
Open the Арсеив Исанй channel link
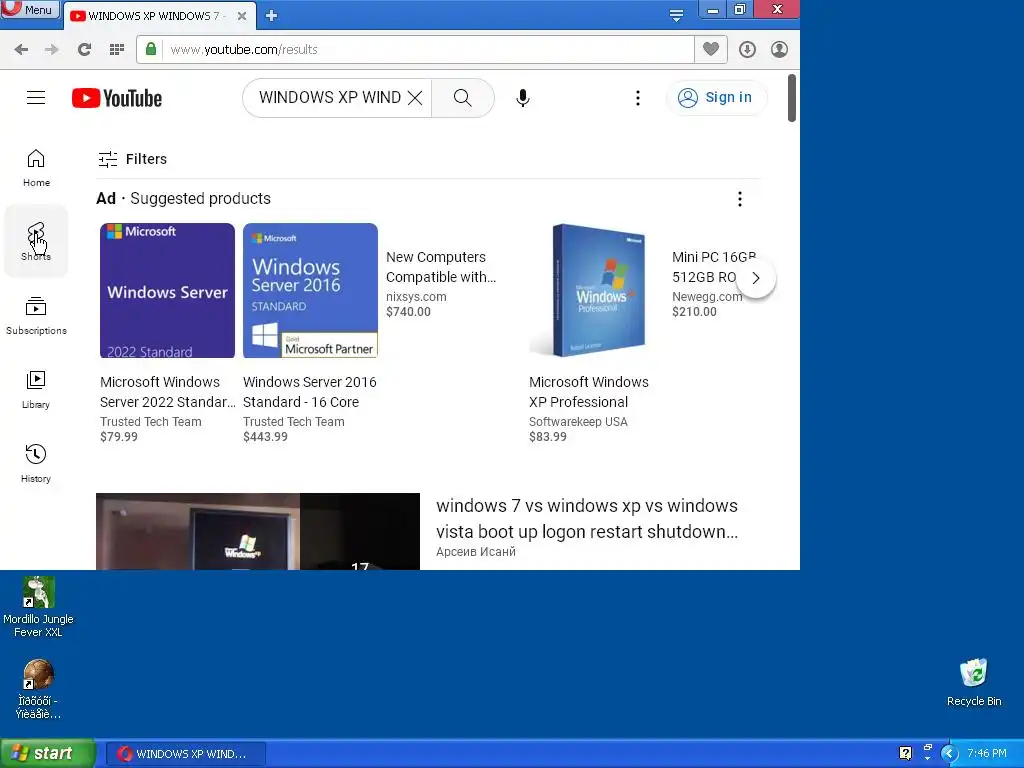click(475, 552)
